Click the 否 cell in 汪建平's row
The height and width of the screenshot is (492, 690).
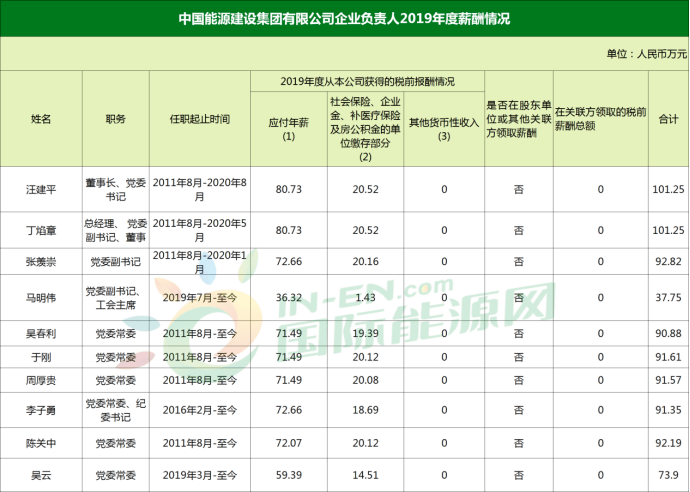[x=519, y=189]
